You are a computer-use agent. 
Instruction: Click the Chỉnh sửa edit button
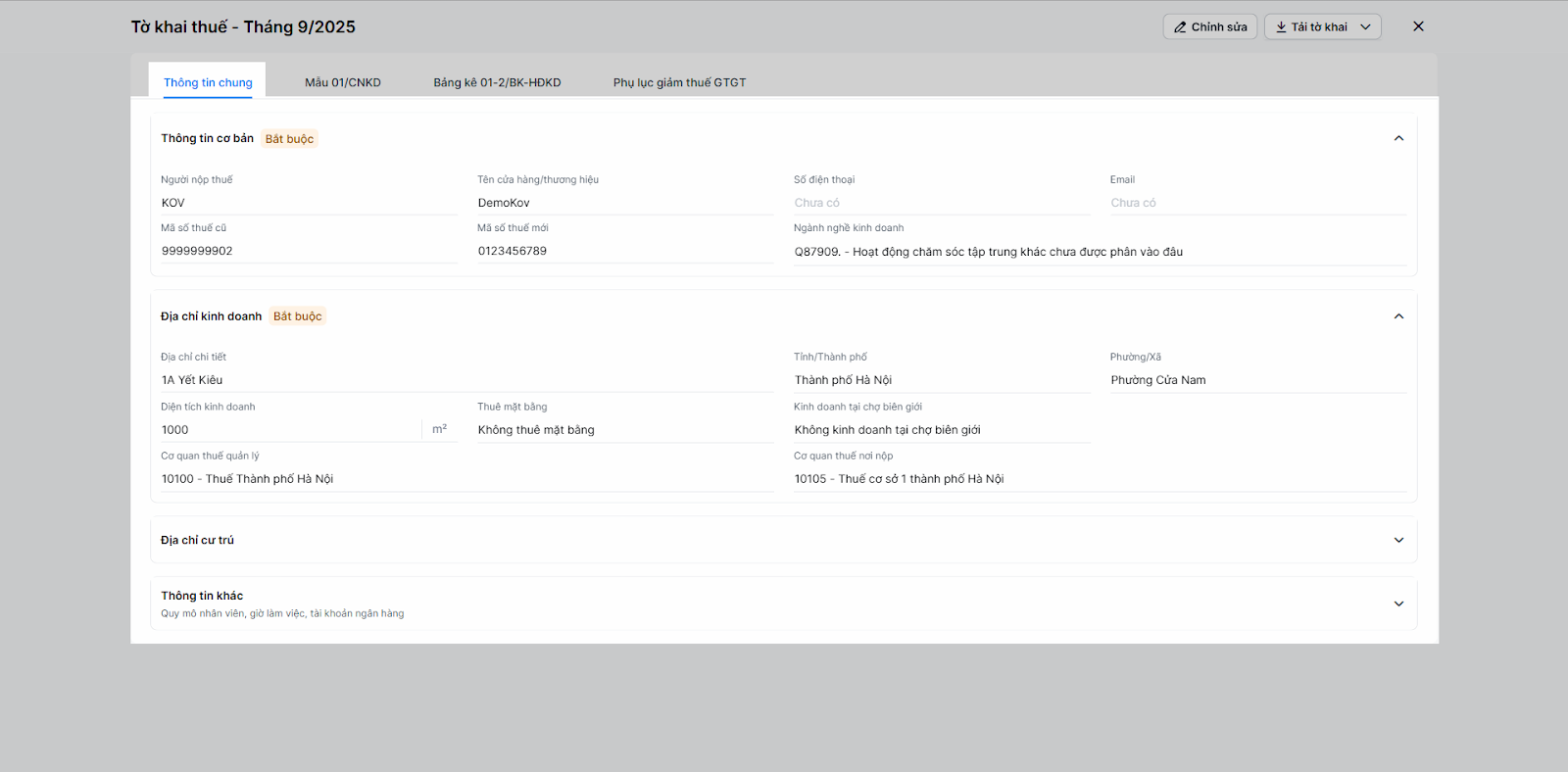[1209, 27]
